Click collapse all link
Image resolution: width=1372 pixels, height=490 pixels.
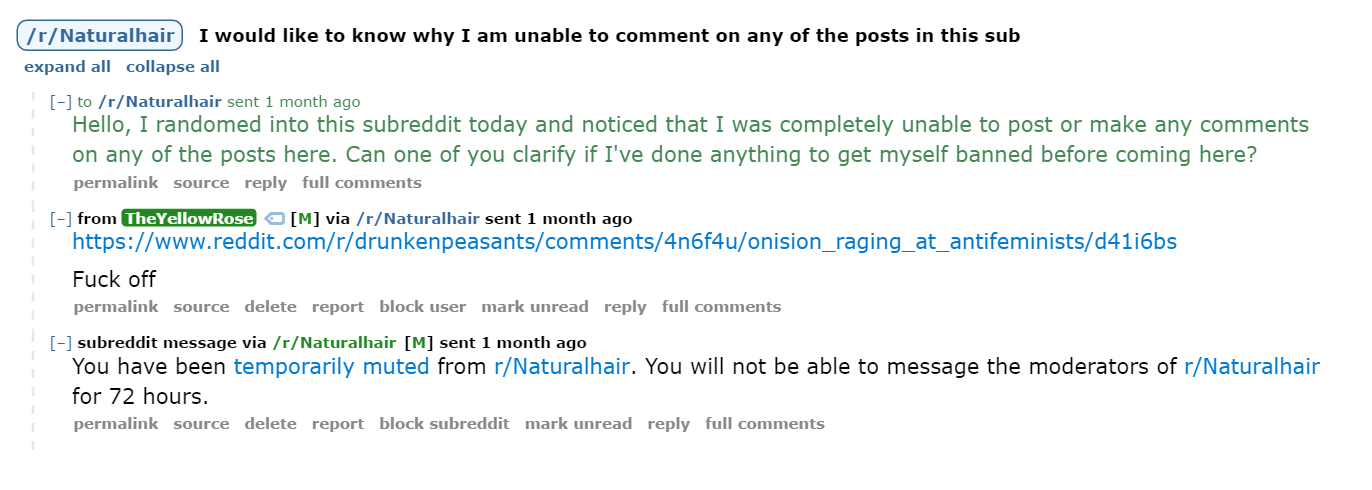173,67
